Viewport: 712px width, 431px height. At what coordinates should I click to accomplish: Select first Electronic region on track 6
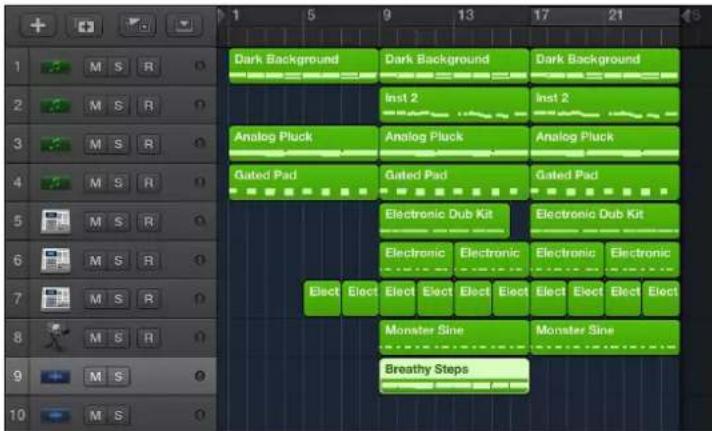pyautogui.click(x=416, y=260)
